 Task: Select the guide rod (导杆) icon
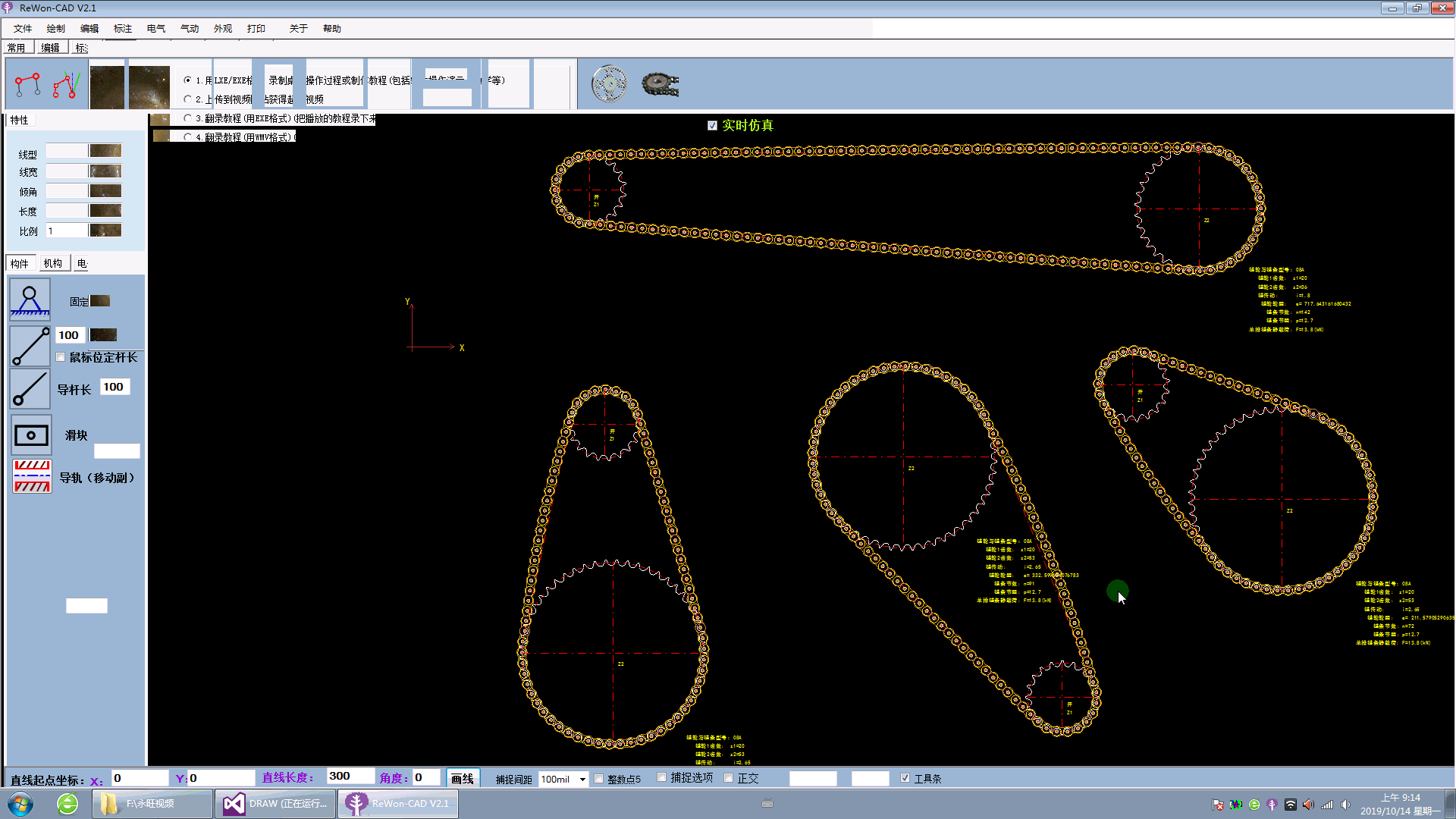30,389
